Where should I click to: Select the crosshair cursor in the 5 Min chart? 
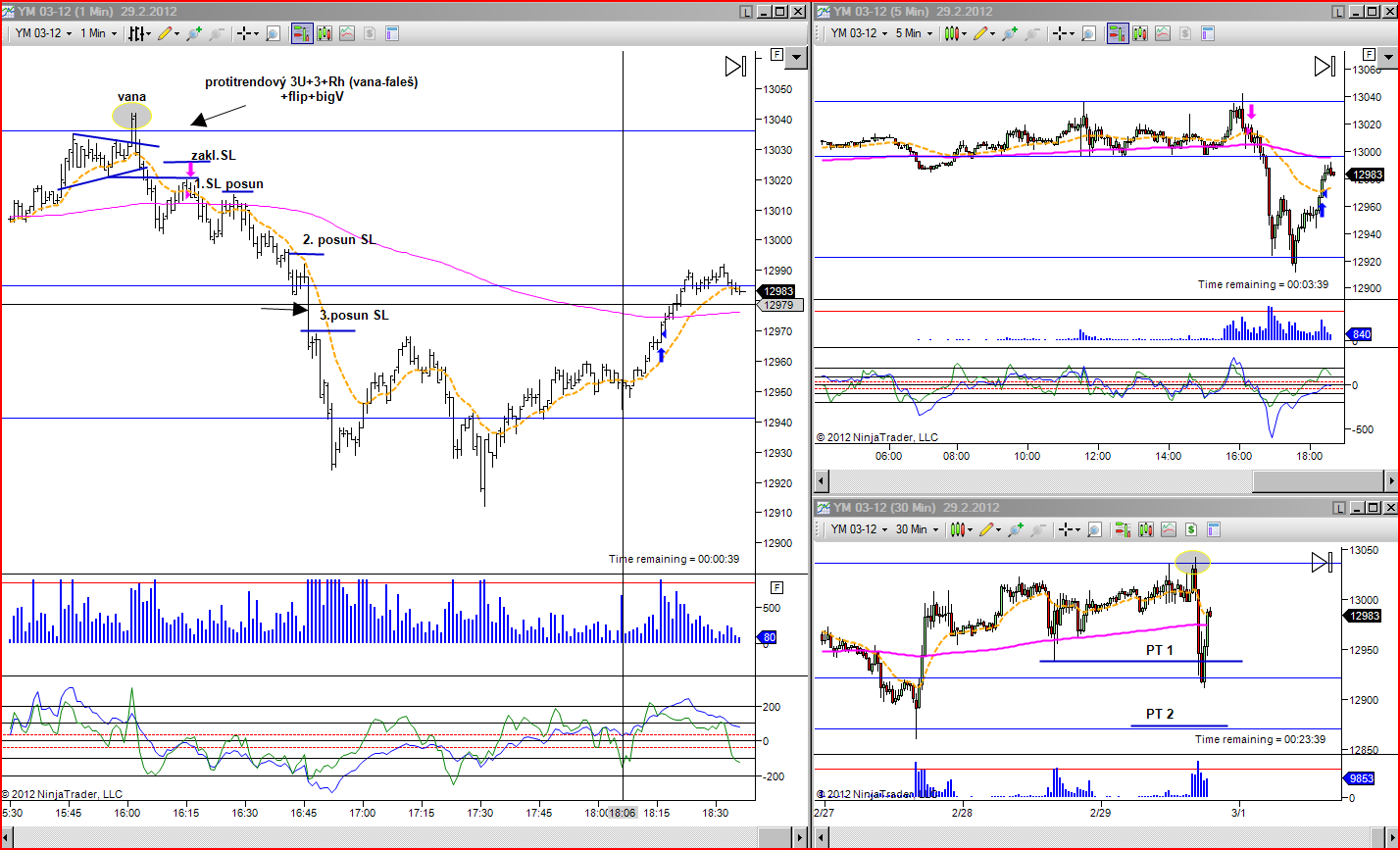pos(1059,33)
